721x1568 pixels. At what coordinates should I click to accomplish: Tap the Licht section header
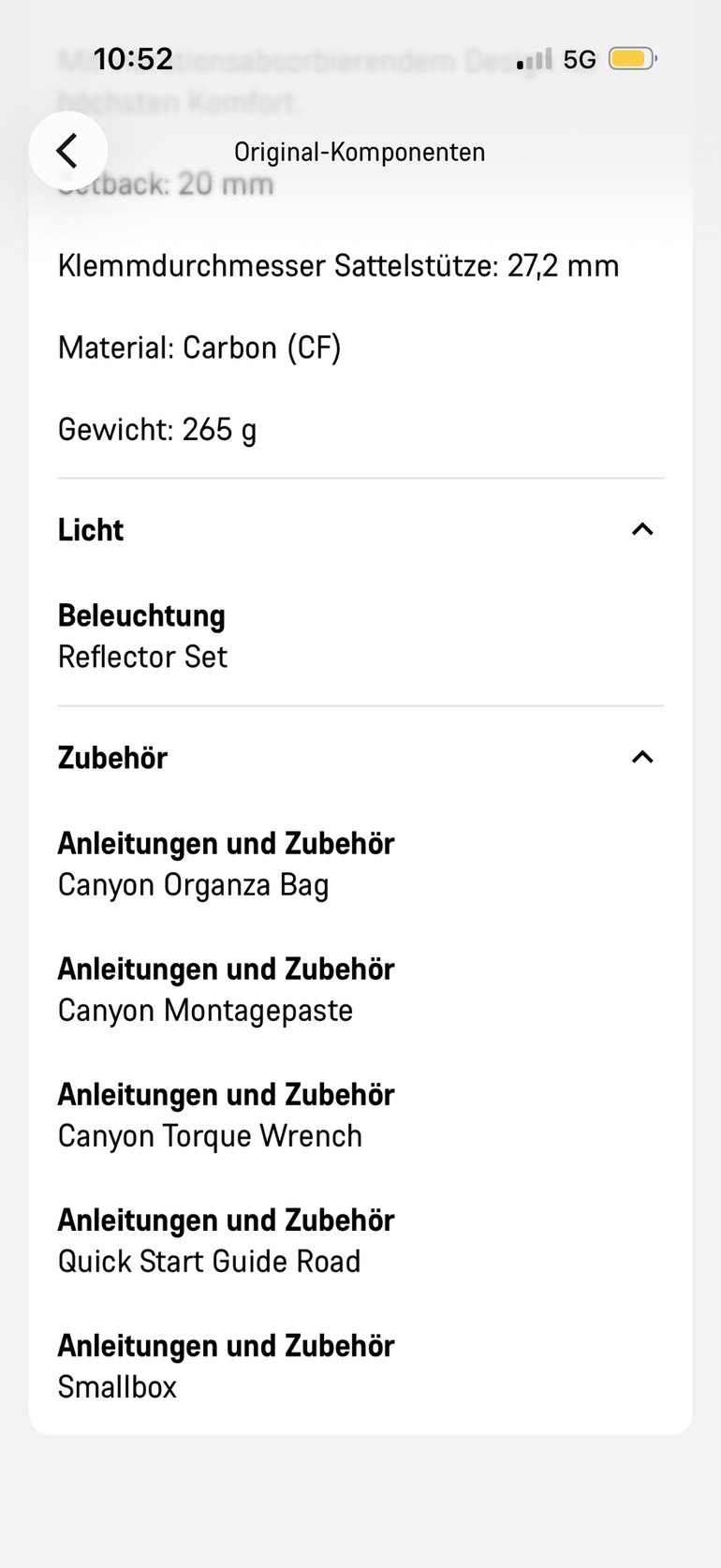click(x=360, y=530)
